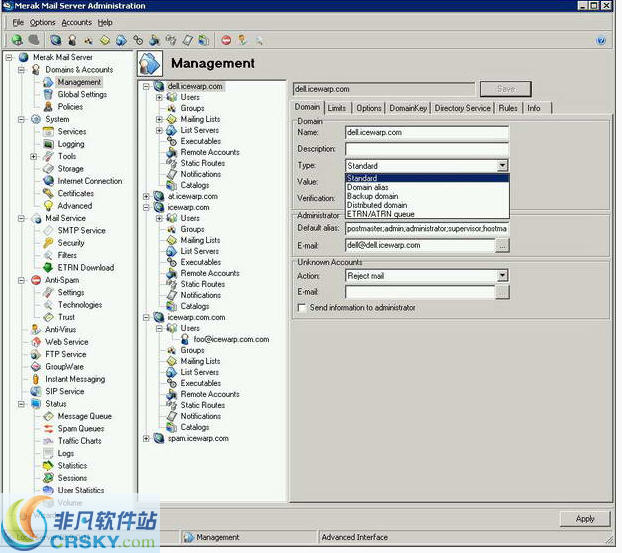
Task: Open Global Settings in sidebar
Action: pos(82,94)
